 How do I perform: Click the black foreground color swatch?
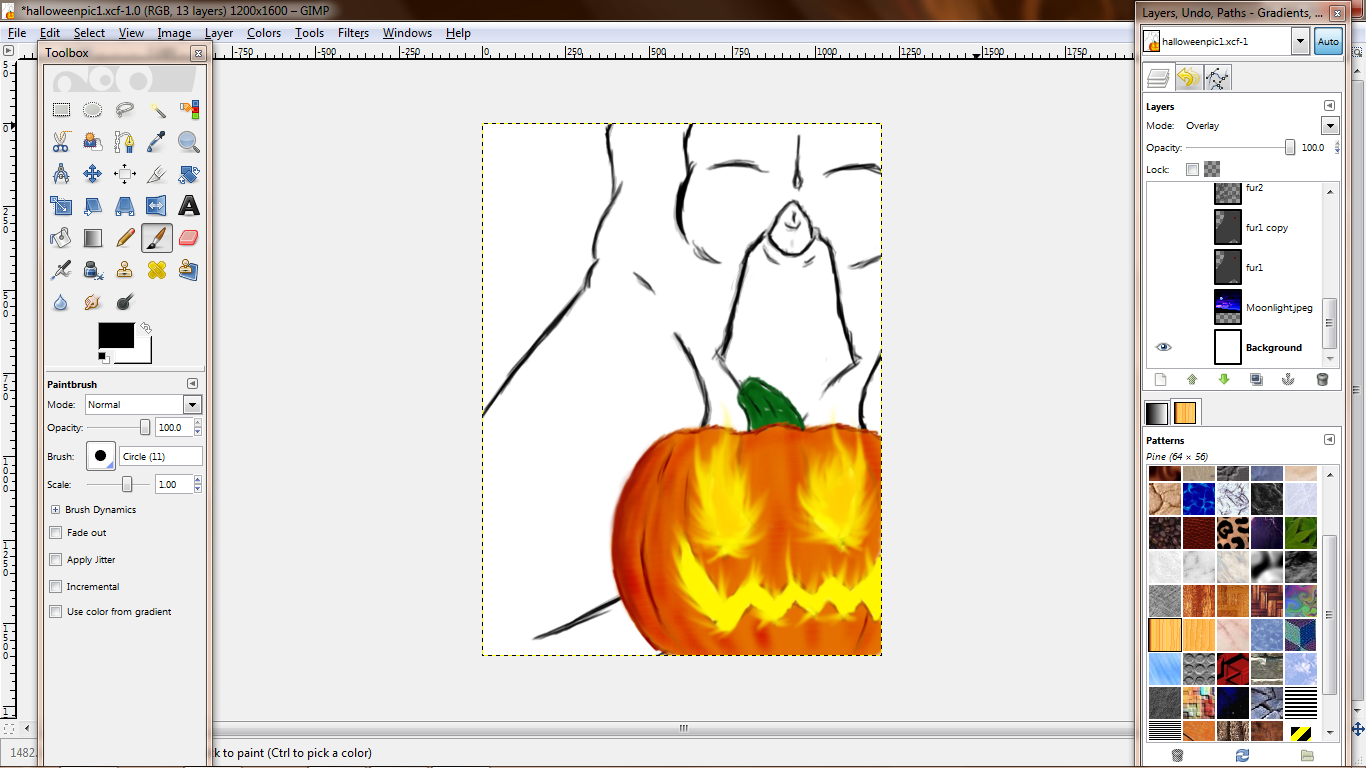(x=116, y=335)
